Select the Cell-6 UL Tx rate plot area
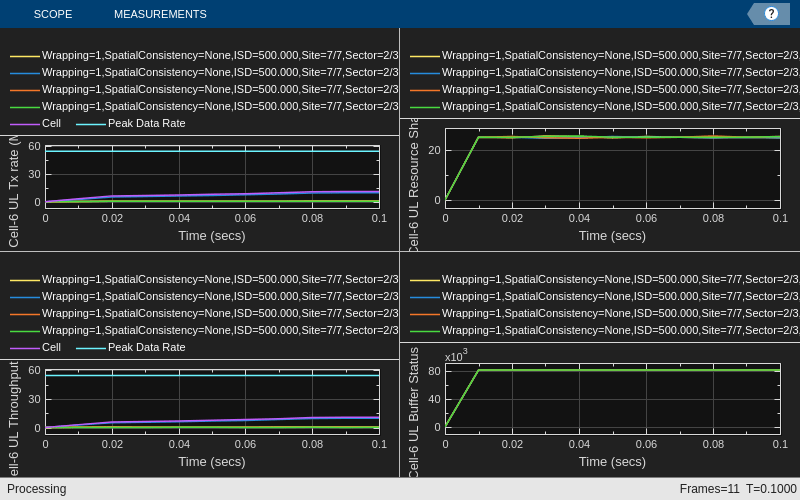The height and width of the screenshot is (500, 800). (212, 177)
